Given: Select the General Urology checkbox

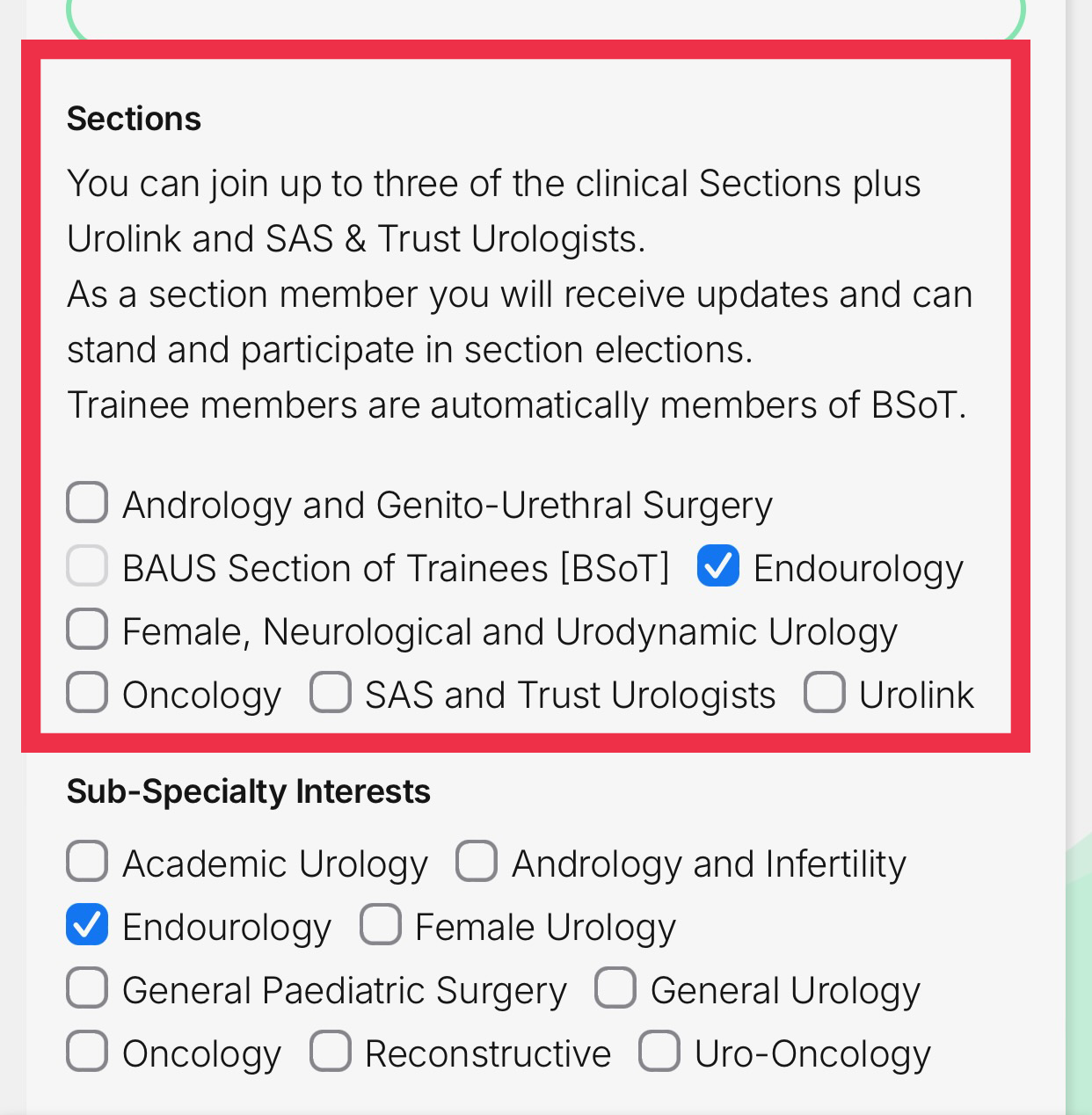Looking at the screenshot, I should click(x=615, y=988).
